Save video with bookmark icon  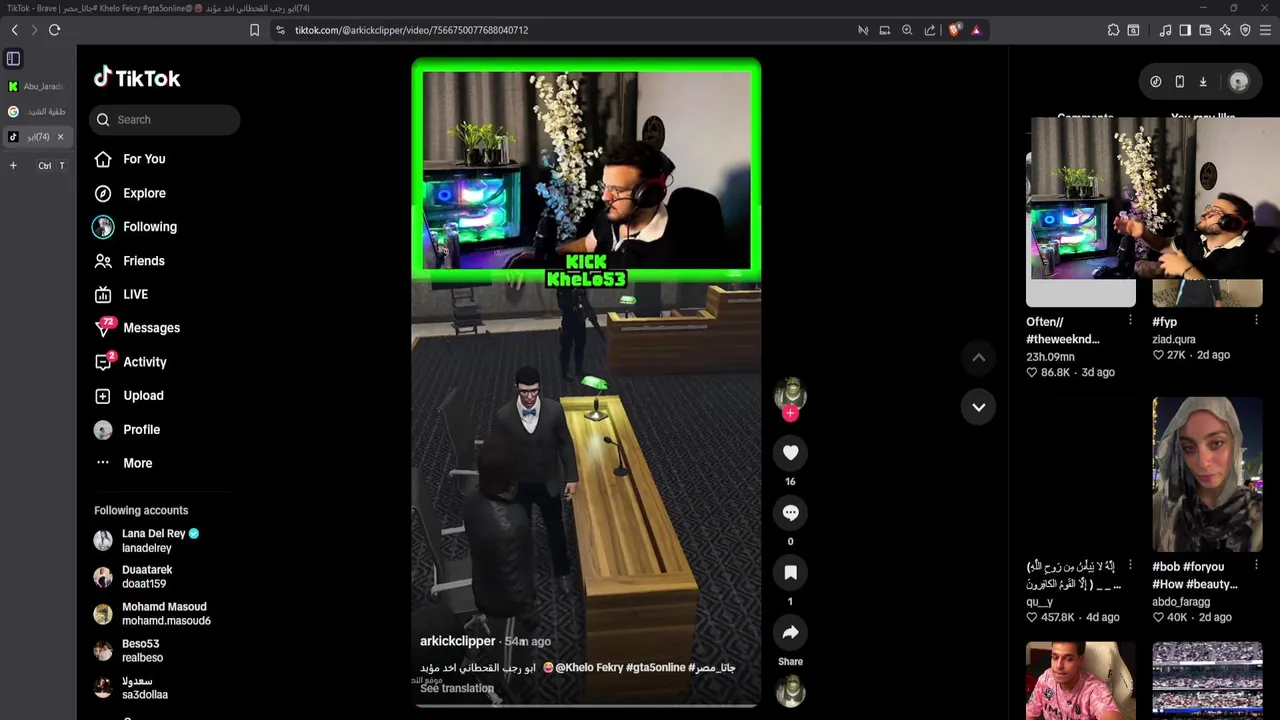[790, 573]
